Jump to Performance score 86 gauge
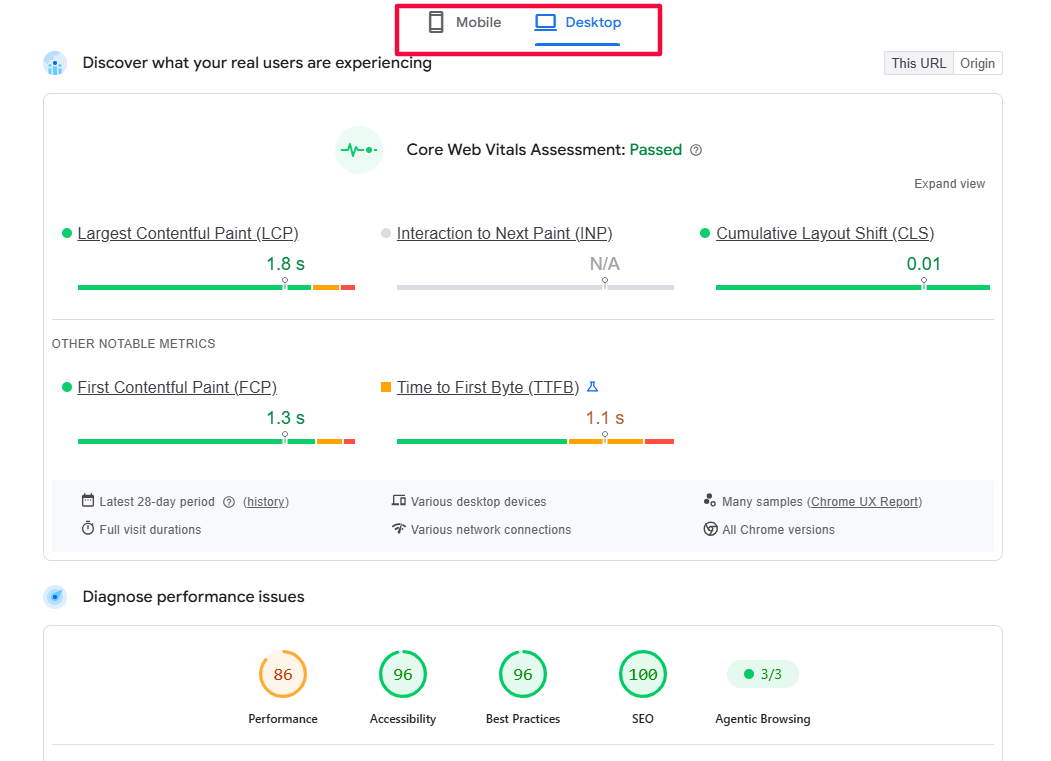The image size is (1051, 761). click(x=283, y=675)
